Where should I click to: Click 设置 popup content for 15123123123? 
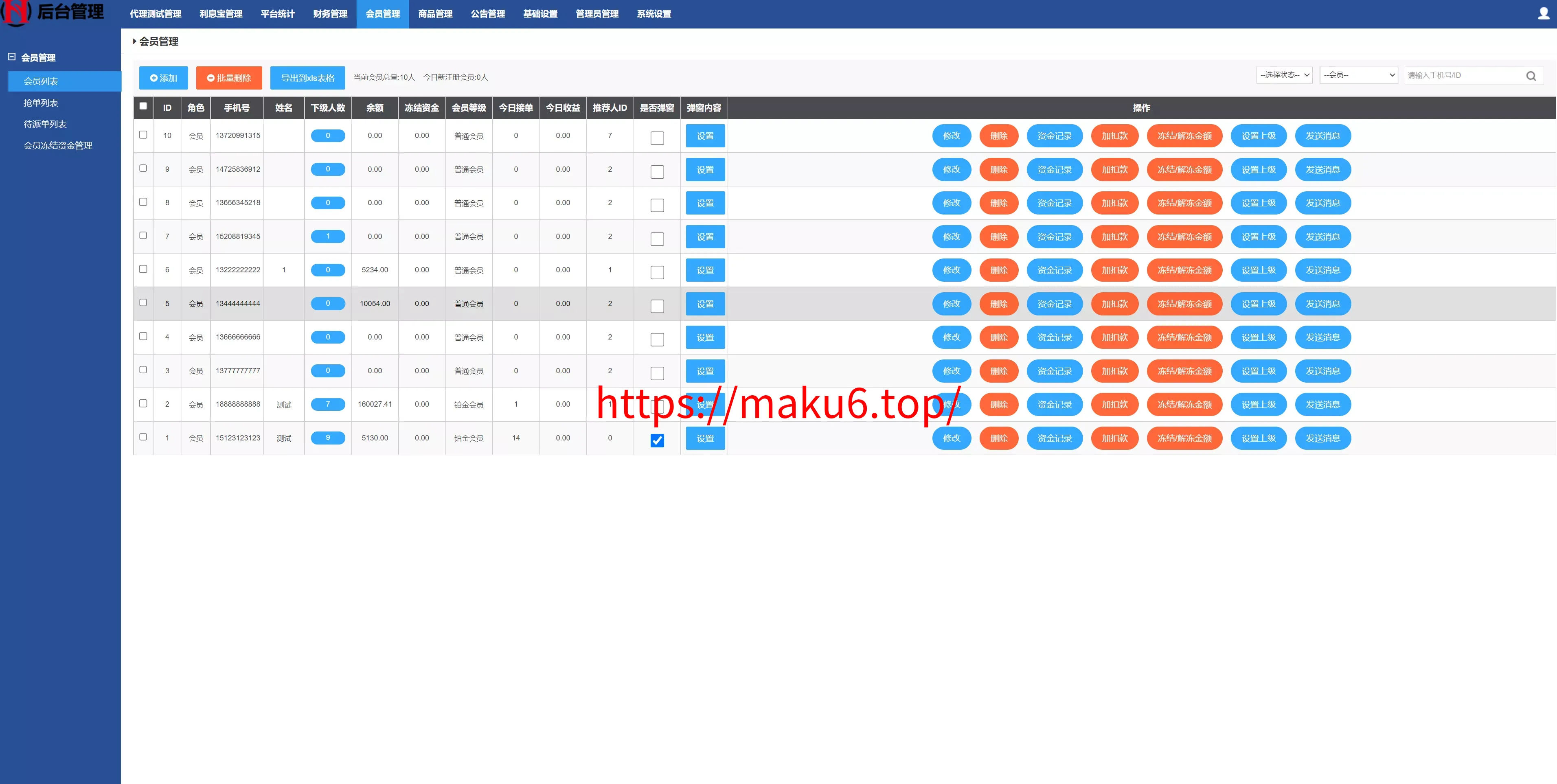pyautogui.click(x=705, y=438)
